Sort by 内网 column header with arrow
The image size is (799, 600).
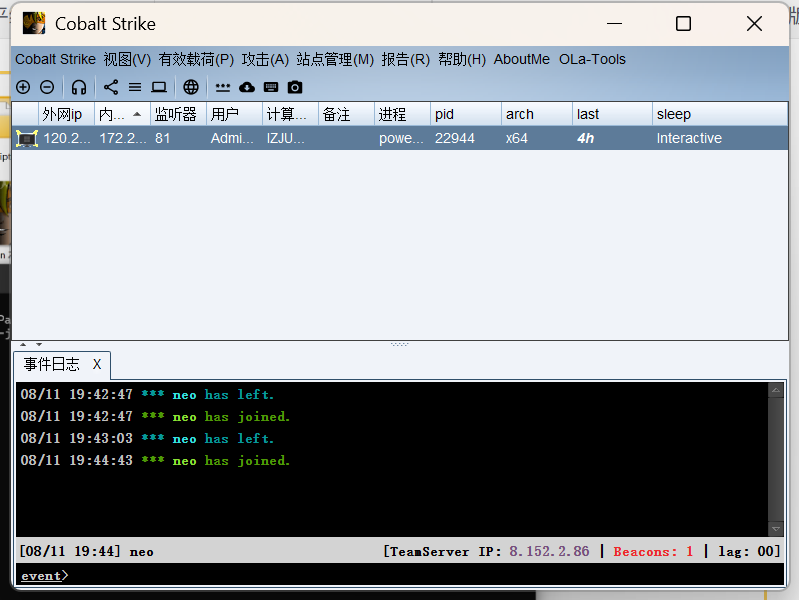[x=122, y=114]
